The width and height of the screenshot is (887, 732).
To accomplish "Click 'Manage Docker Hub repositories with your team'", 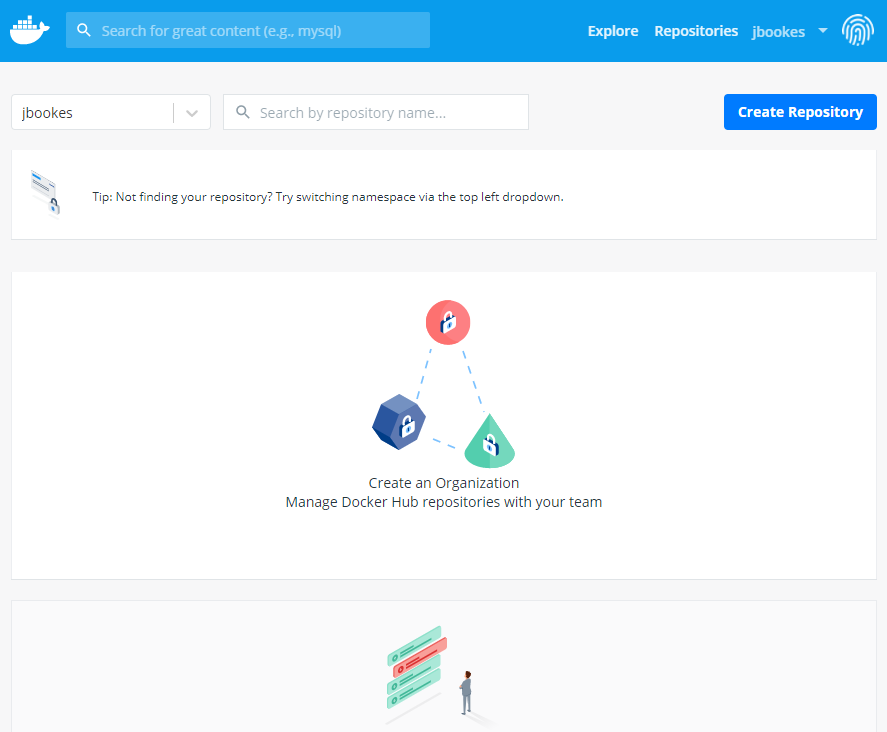I will [x=444, y=502].
